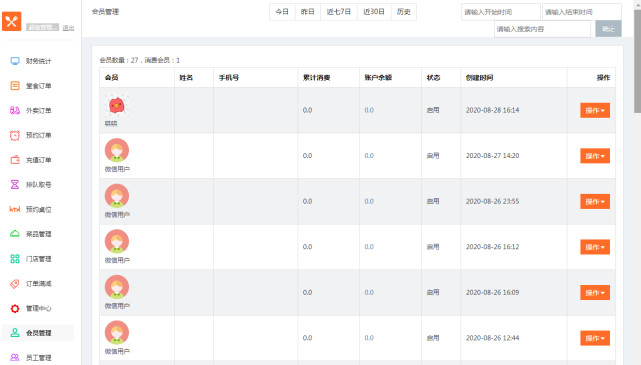Click balance 0.0 link in 2020-08-26 23:55 row

coord(369,202)
